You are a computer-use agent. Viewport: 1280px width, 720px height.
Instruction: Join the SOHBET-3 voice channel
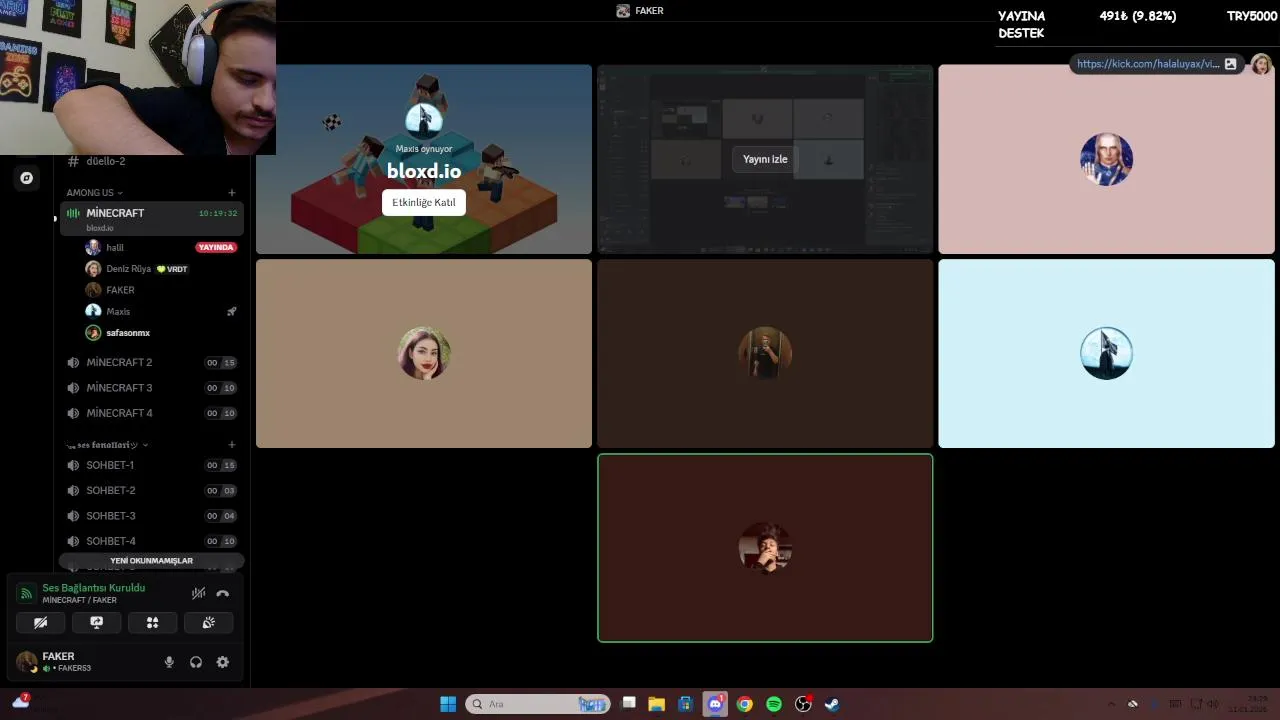[x=150, y=516]
